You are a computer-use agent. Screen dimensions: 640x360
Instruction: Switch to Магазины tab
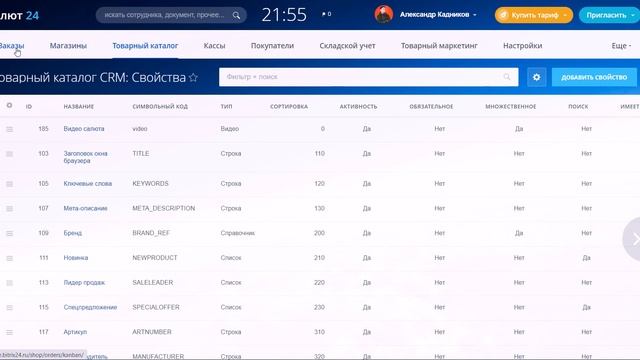(x=68, y=46)
